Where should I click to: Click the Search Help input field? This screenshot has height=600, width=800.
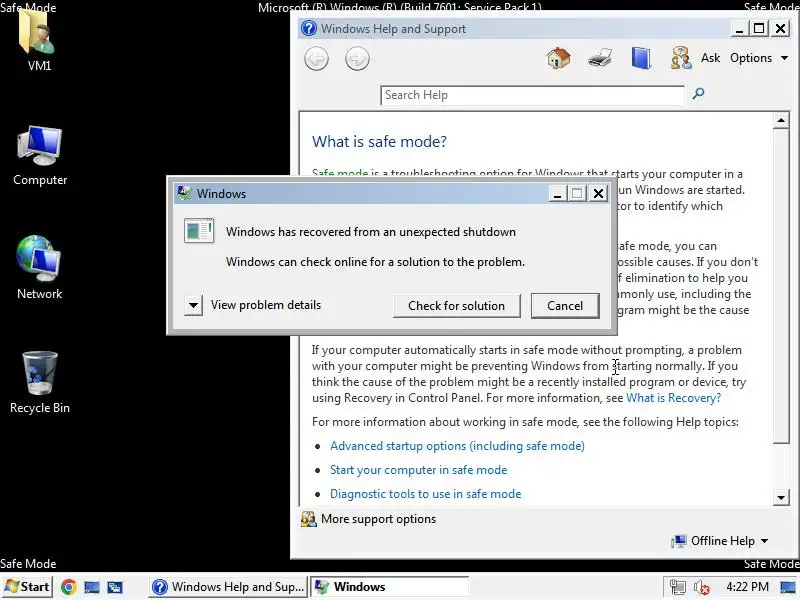[x=532, y=95]
